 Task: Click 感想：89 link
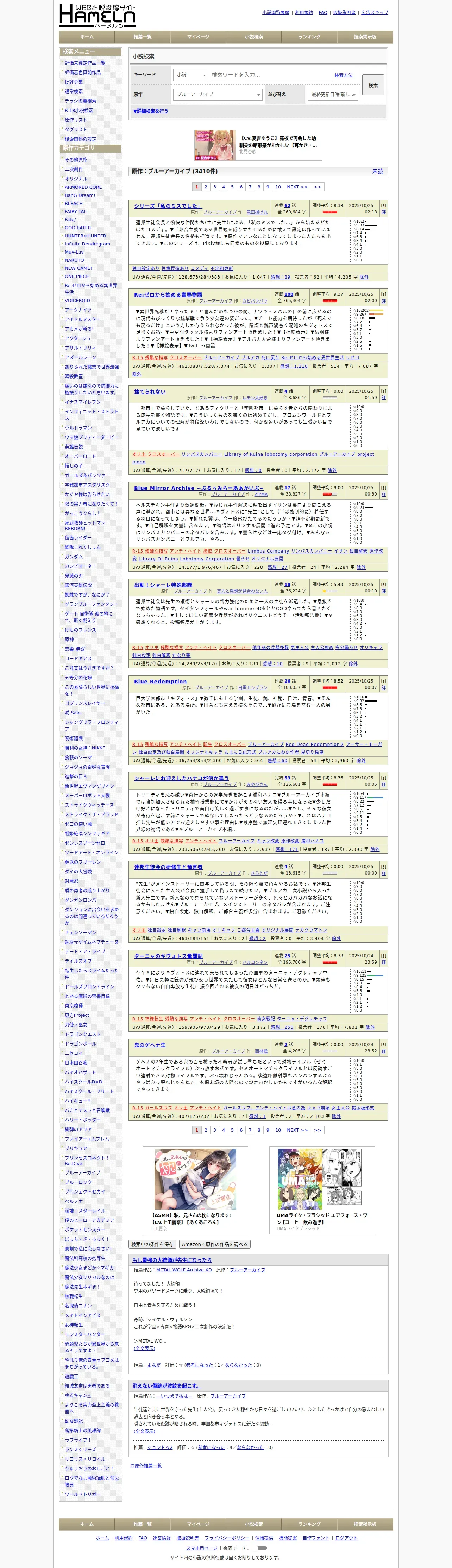tap(280, 277)
